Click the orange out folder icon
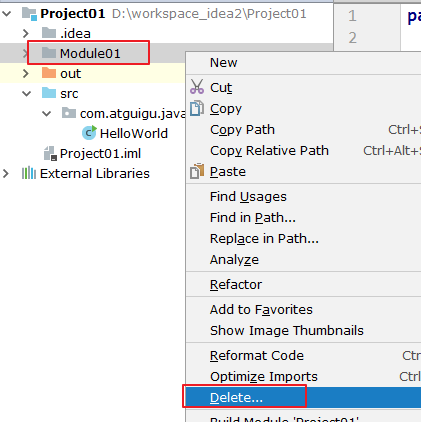Image resolution: width=421 pixels, height=422 pixels. (x=49, y=73)
